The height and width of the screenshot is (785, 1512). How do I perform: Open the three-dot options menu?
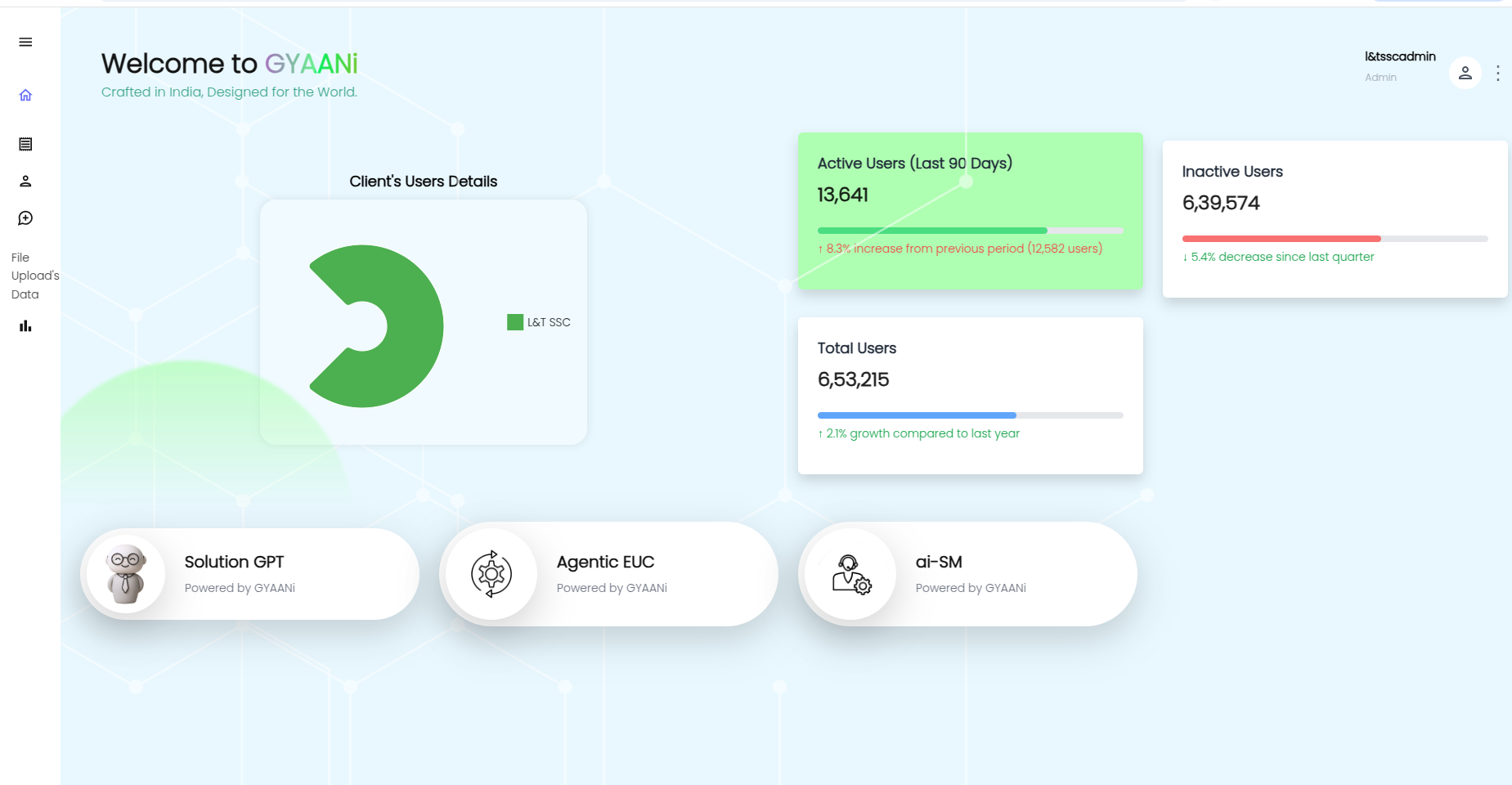[1497, 73]
